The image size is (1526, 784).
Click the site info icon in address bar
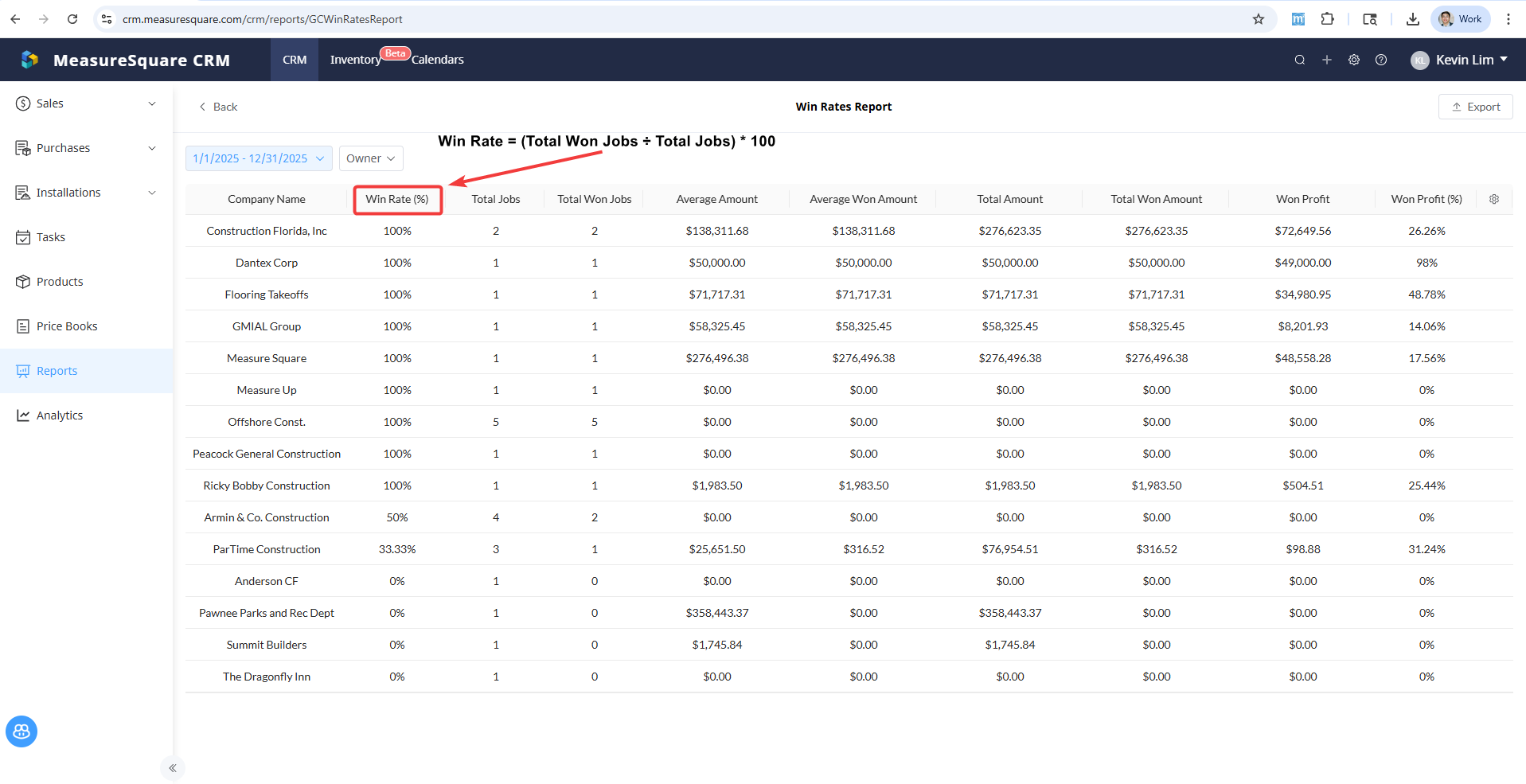click(x=107, y=19)
